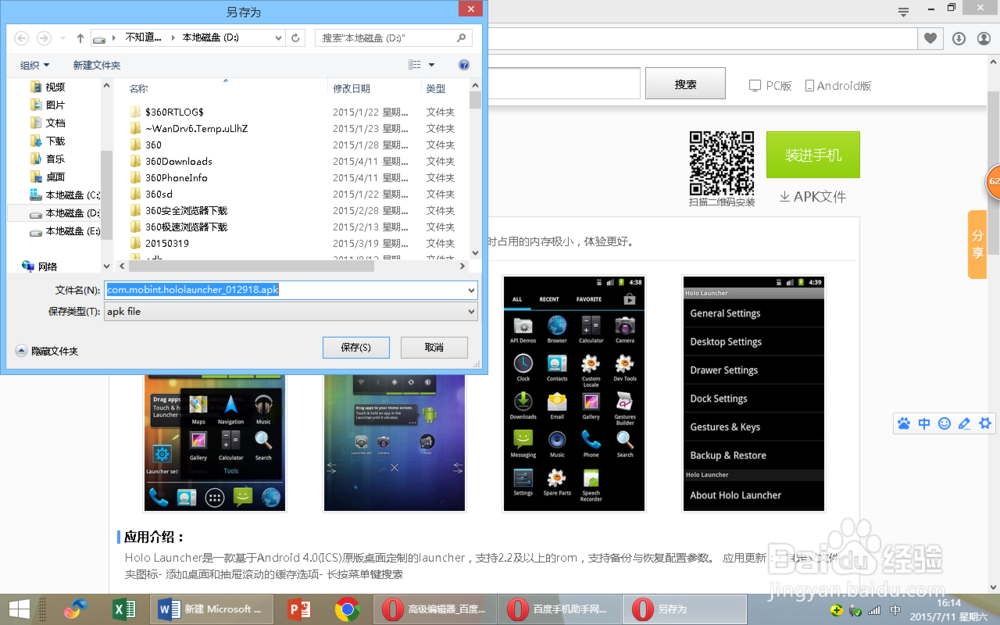1000x625 pixels.
Task: Open PowerPoint from the taskbar
Action: tap(298, 609)
